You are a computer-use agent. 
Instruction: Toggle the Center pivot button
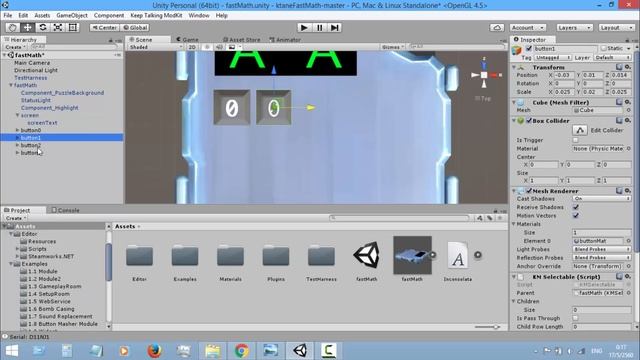(104, 27)
